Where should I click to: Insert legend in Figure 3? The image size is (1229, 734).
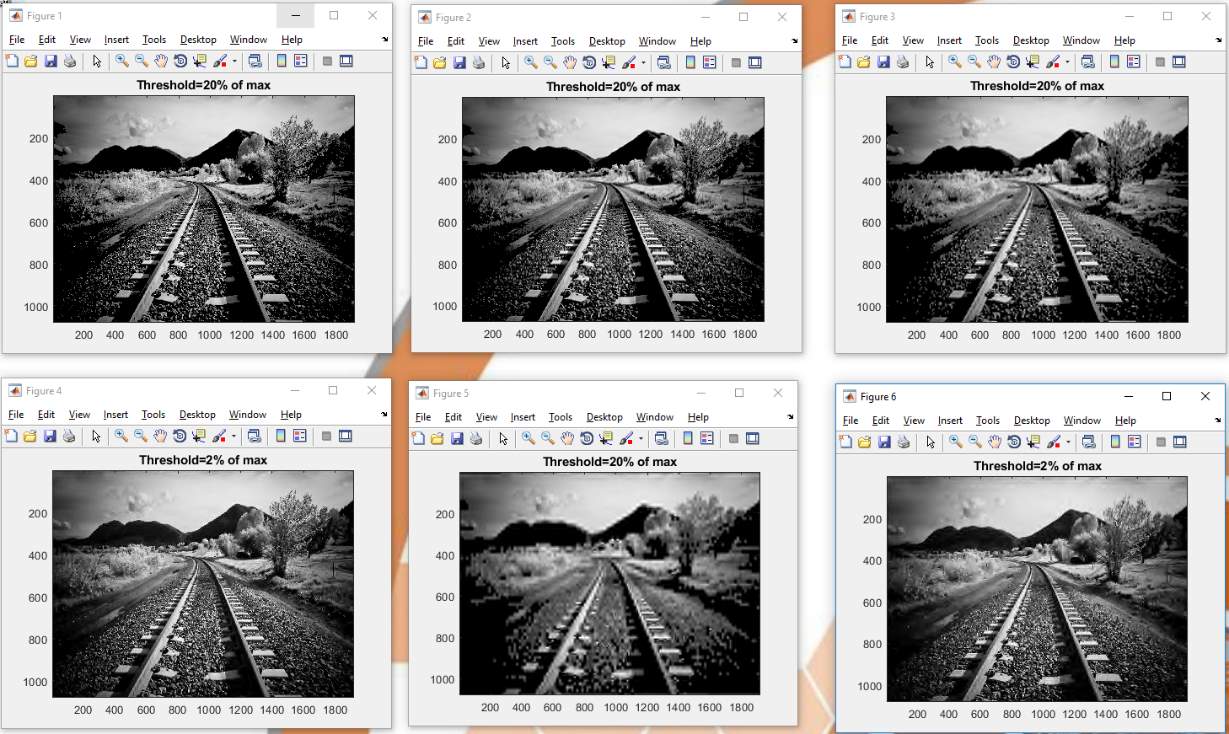click(1134, 61)
